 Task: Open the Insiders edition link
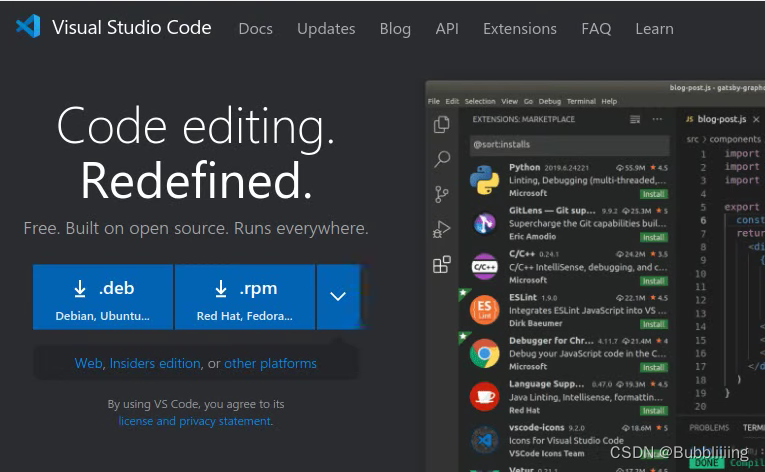click(155, 364)
